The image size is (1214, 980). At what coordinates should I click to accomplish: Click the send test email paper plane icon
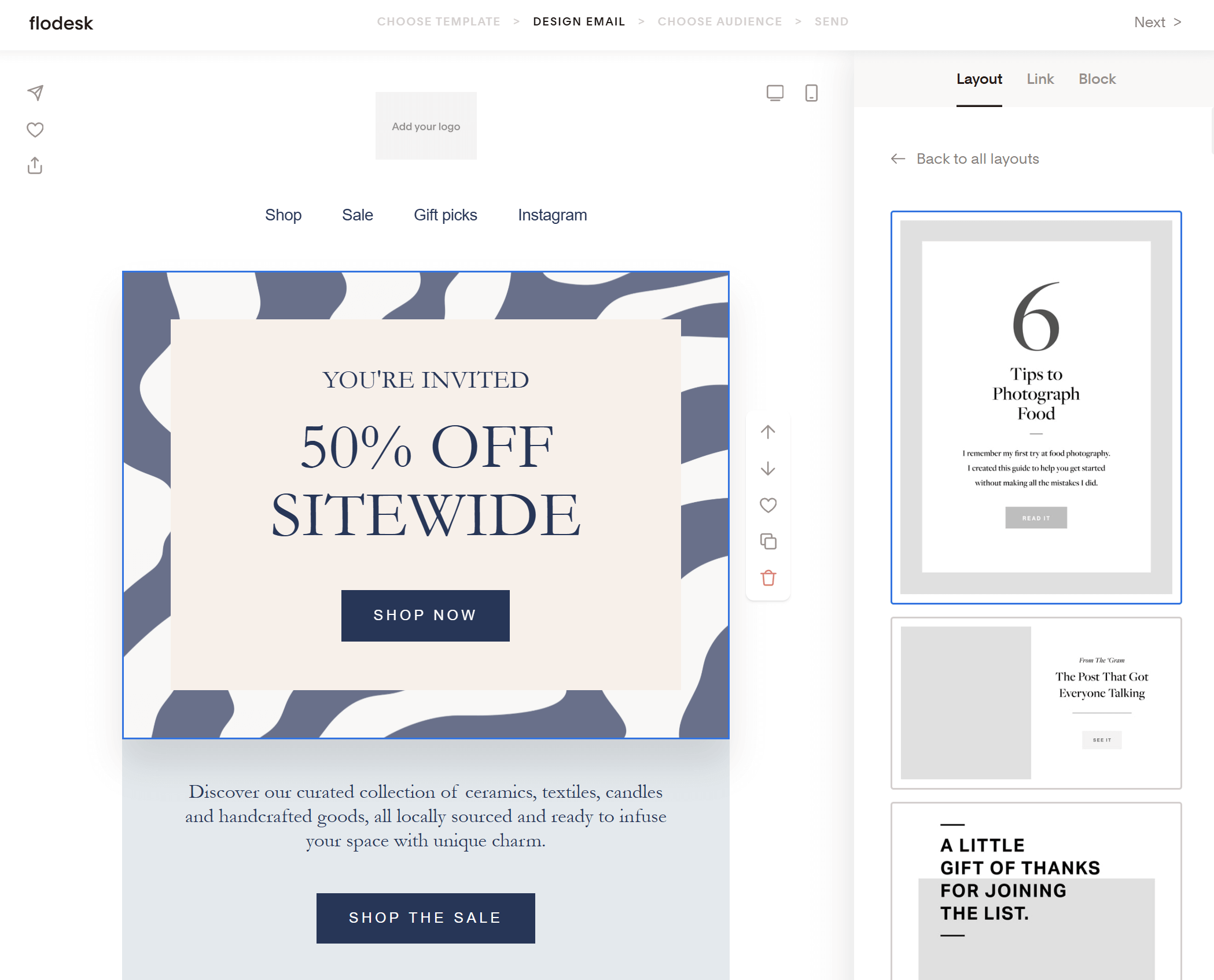tap(35, 93)
